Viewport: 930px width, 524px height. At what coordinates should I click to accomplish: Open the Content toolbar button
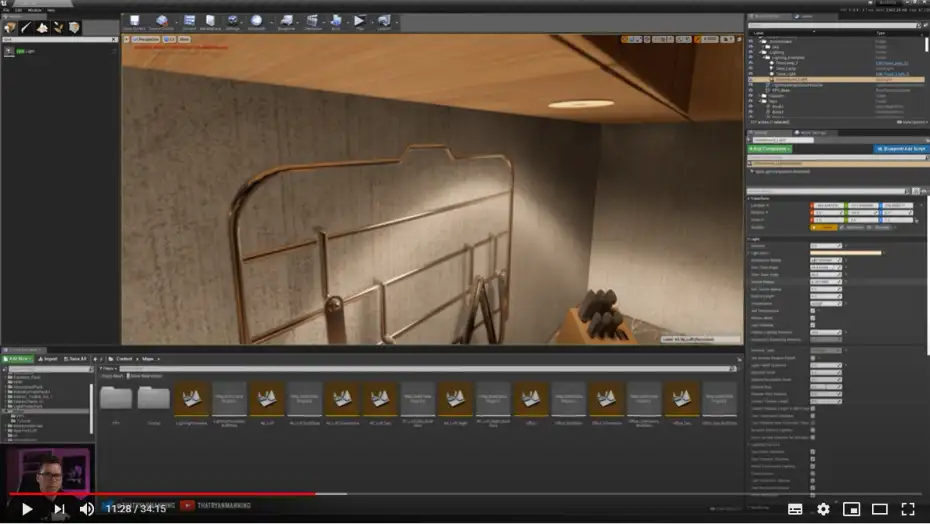(x=189, y=23)
